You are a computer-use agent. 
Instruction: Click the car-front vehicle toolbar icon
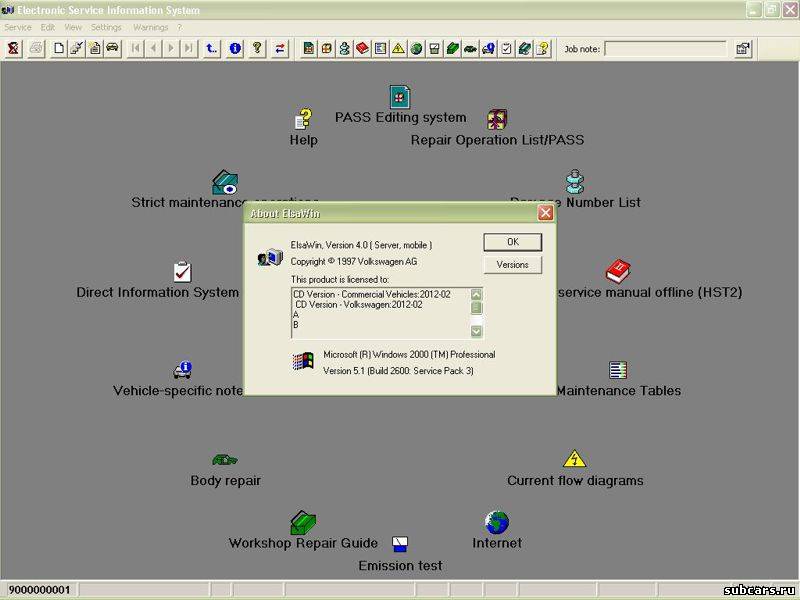coord(112,48)
